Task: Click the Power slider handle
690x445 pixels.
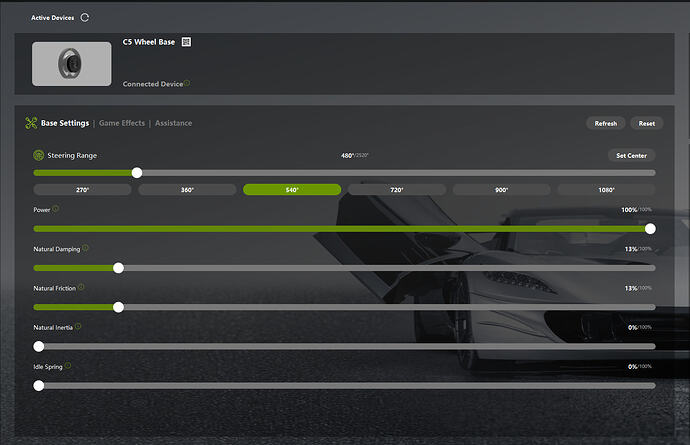Action: tap(650, 228)
